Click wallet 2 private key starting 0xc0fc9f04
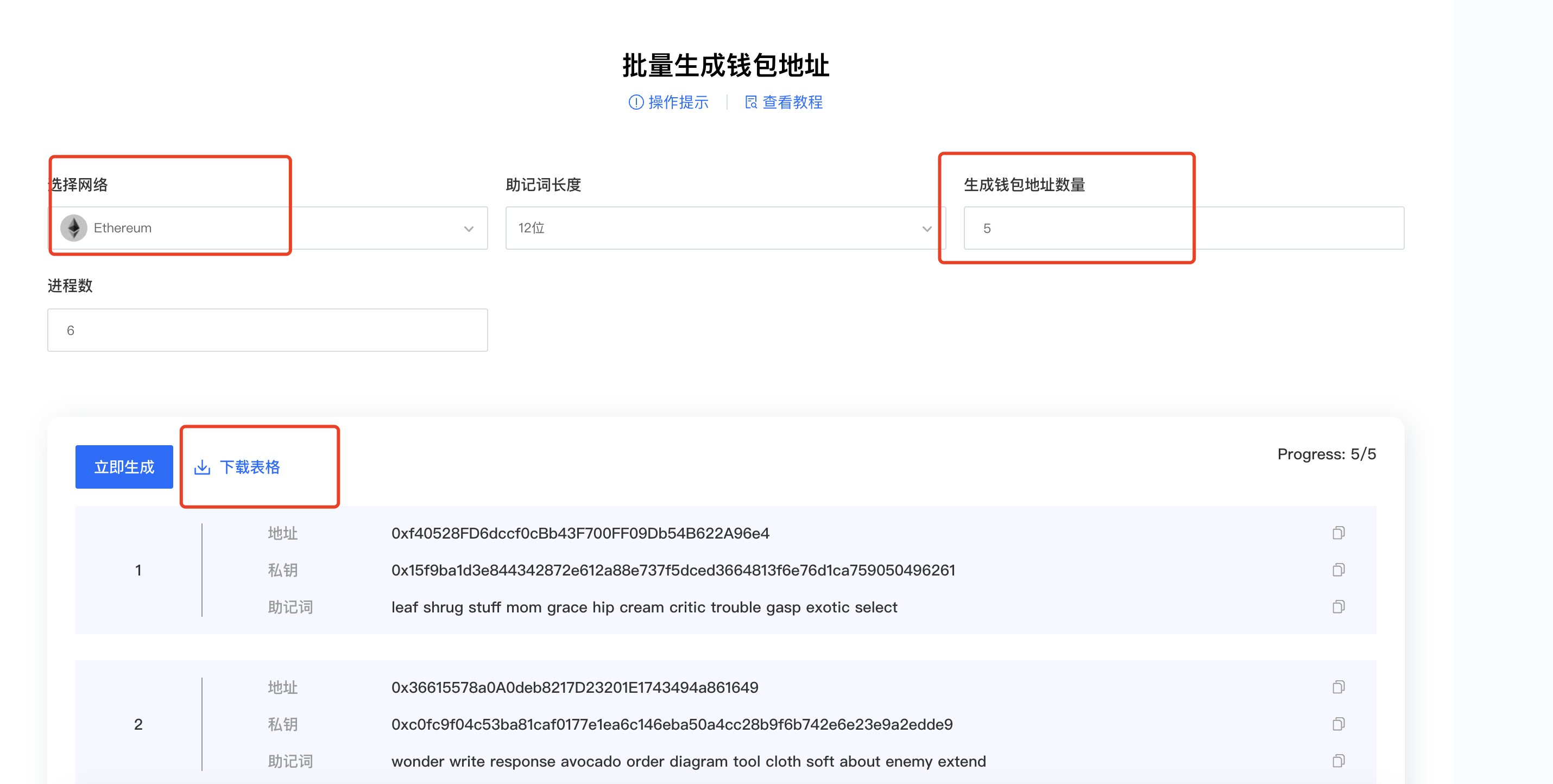 [672, 724]
